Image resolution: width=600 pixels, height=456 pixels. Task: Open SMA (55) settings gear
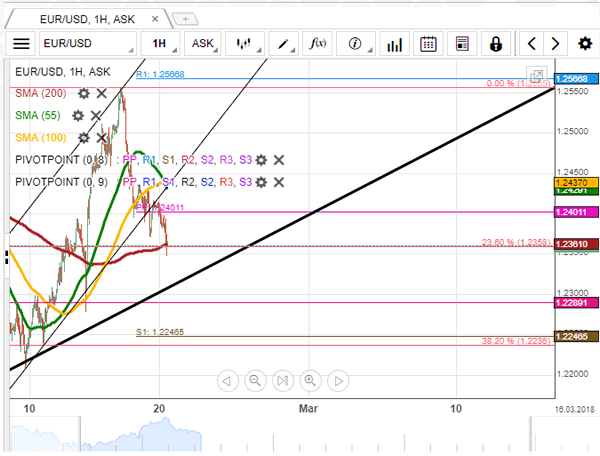(x=77, y=115)
